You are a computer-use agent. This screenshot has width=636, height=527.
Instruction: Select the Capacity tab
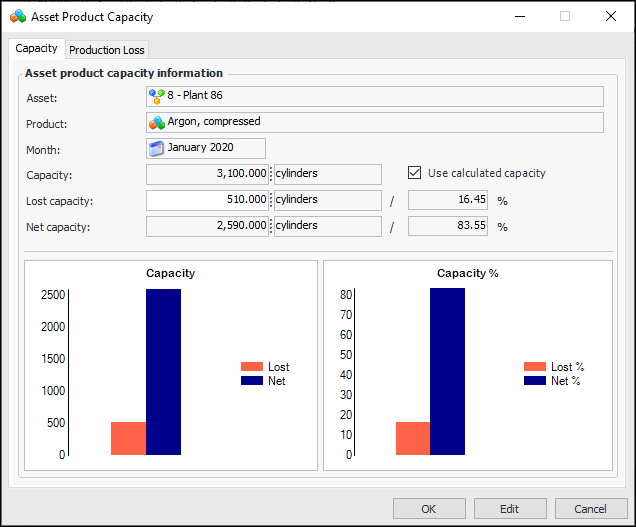[37, 49]
